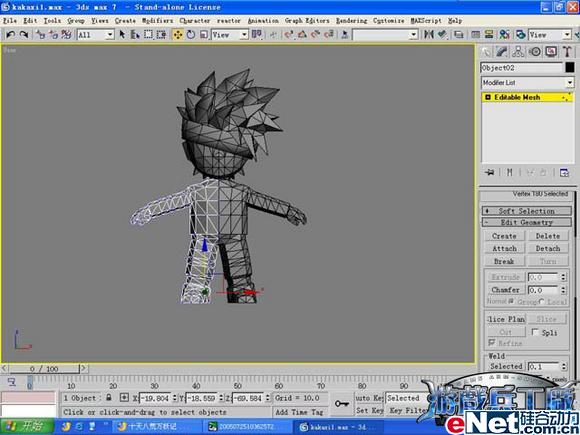Click the Attach button
The width and height of the screenshot is (580, 435).
pyautogui.click(x=504, y=249)
